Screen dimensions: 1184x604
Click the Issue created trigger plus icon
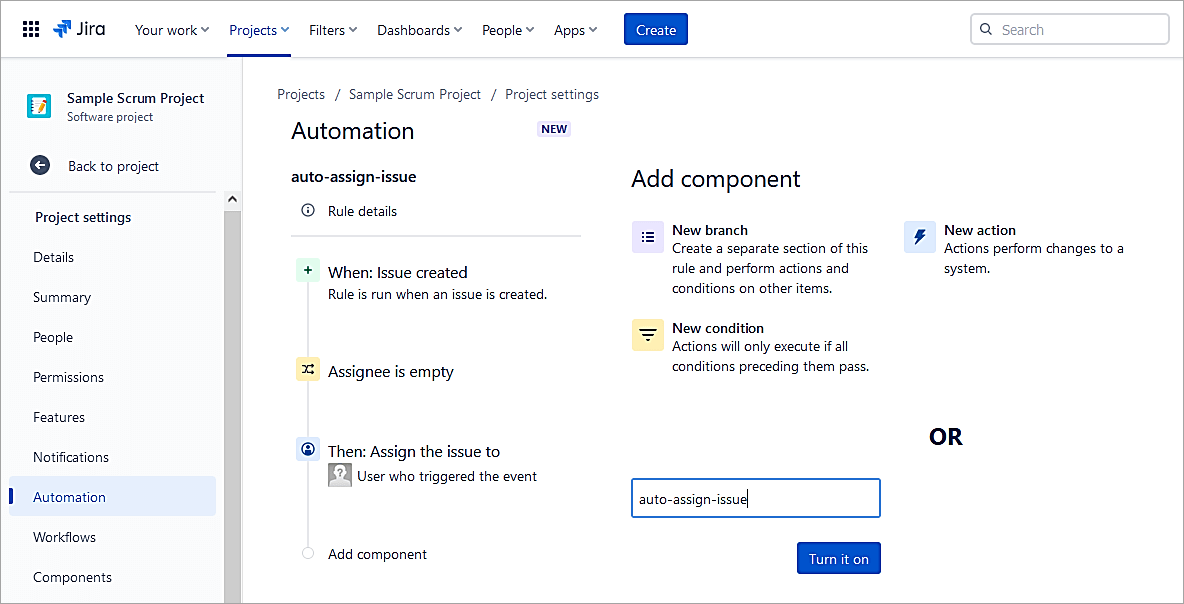click(x=308, y=271)
